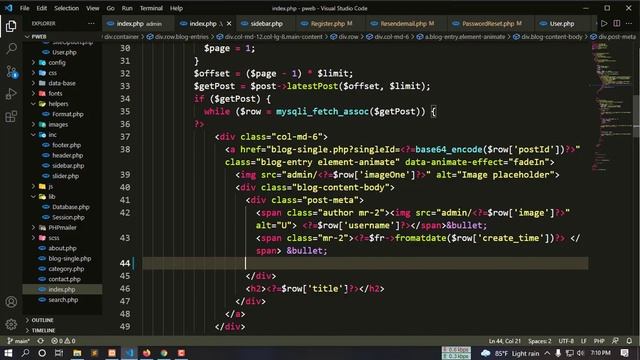
Task: Switch to the index.php admin tab
Action: pyautogui.click(x=139, y=24)
